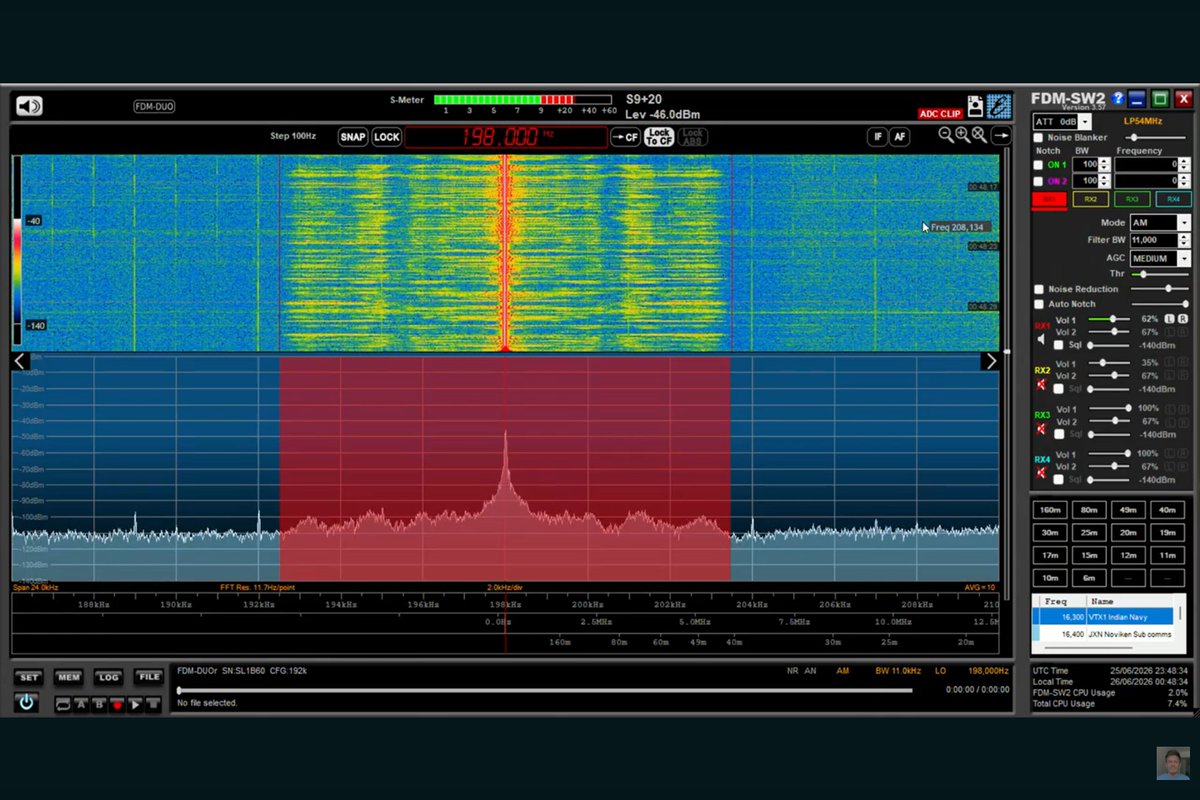
Task: Unmute RX3 with its crossed speaker icon
Action: (1041, 429)
